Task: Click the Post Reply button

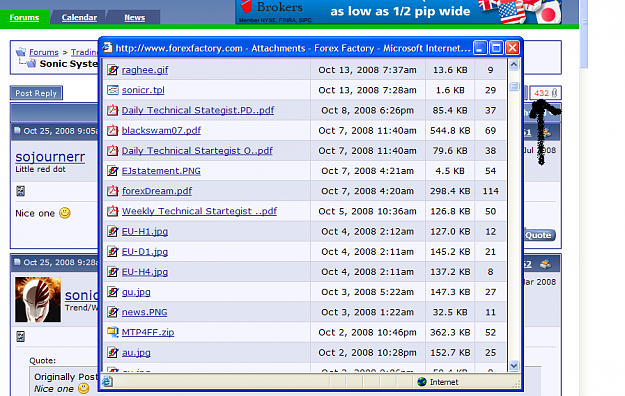Action: 36,93
